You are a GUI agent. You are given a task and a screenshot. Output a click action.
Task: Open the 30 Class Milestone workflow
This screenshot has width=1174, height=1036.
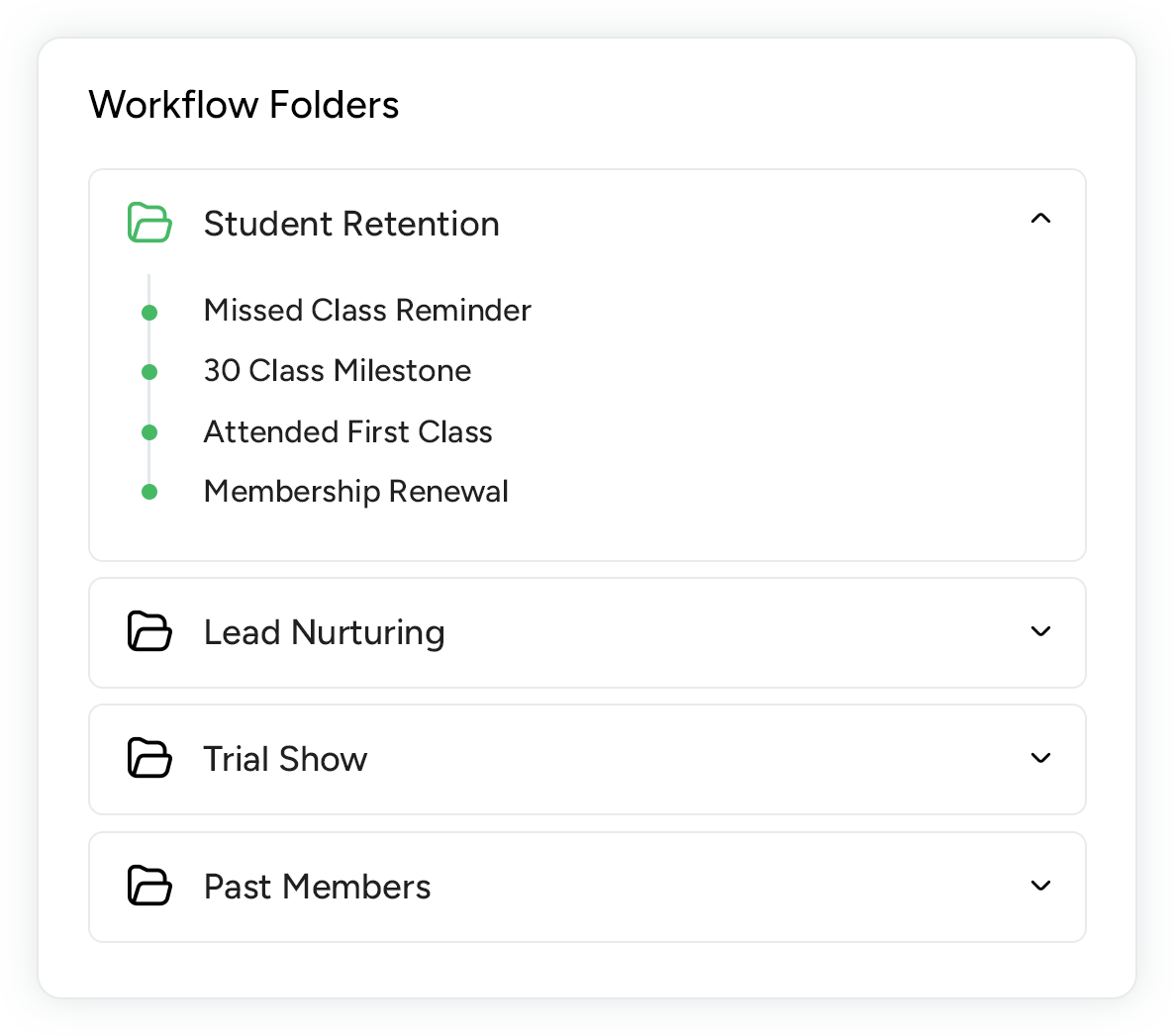pyautogui.click(x=338, y=371)
